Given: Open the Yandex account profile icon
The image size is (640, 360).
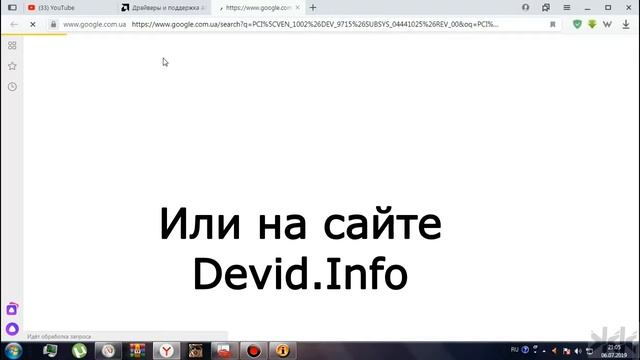Looking at the screenshot, I should coord(525,7).
